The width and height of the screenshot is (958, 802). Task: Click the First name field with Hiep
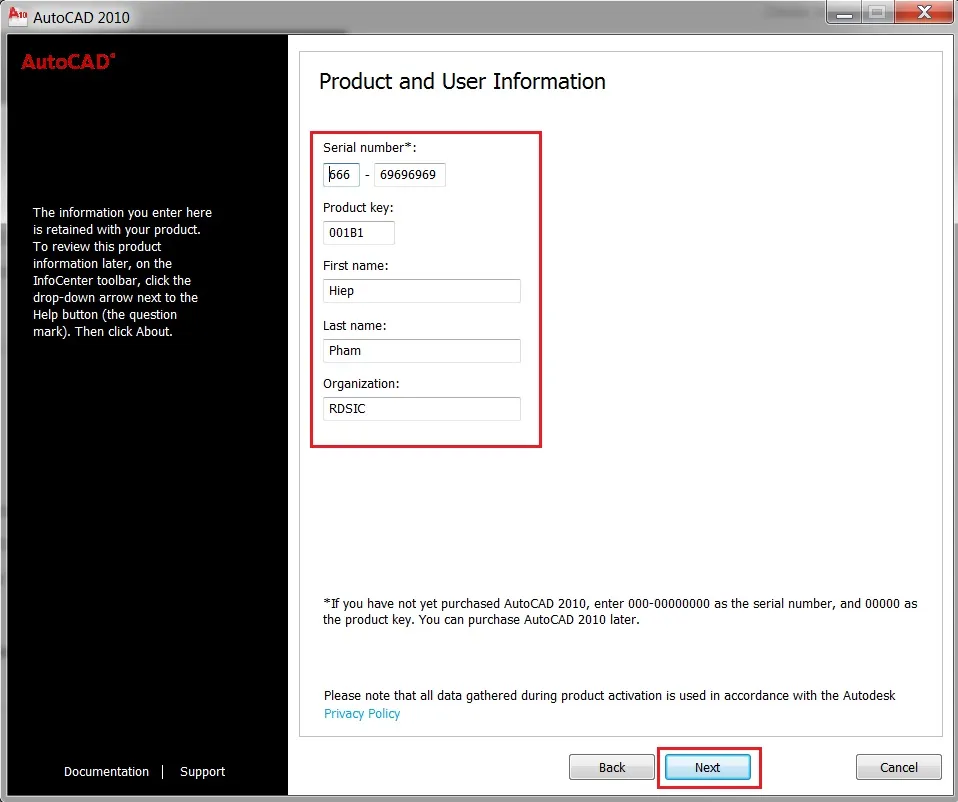[x=421, y=291]
